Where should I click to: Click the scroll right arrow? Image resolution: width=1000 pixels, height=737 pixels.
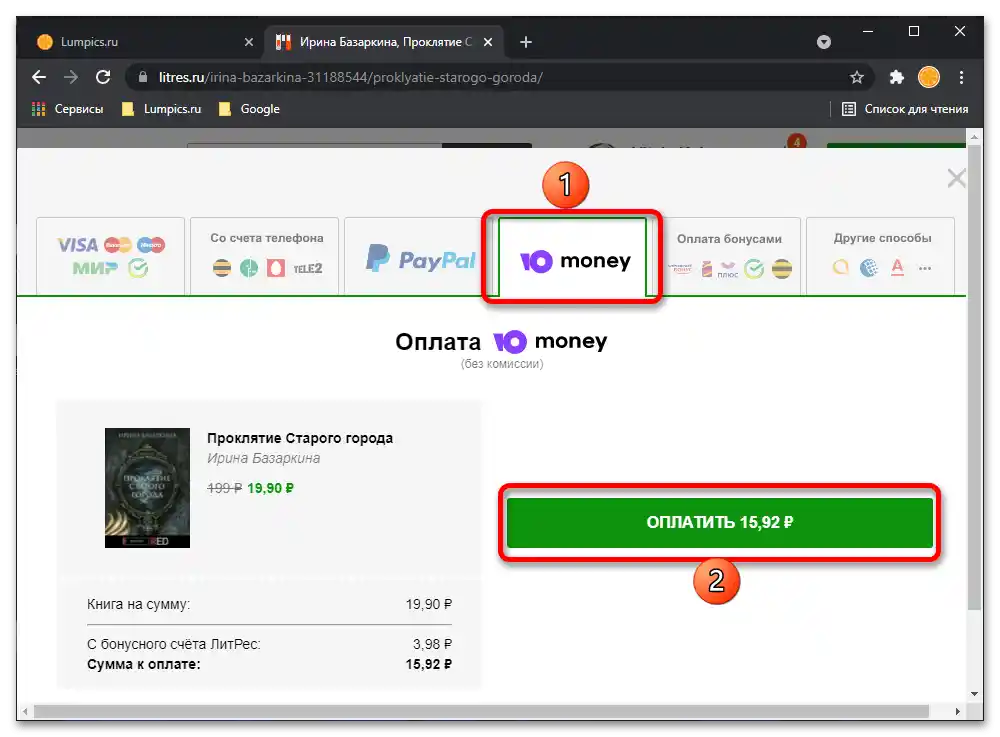[x=957, y=711]
